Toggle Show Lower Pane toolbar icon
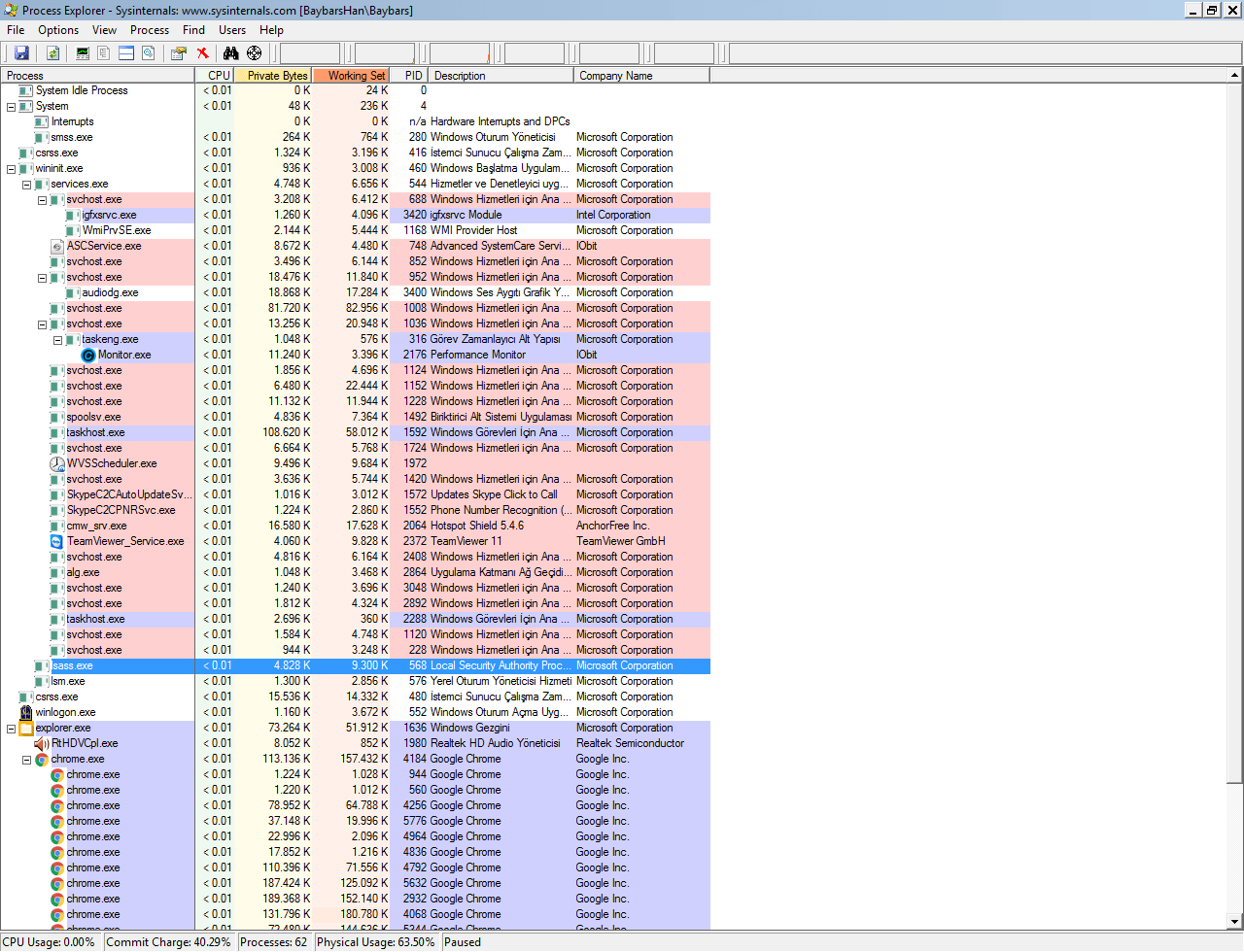This screenshot has width=1244, height=952. click(126, 53)
